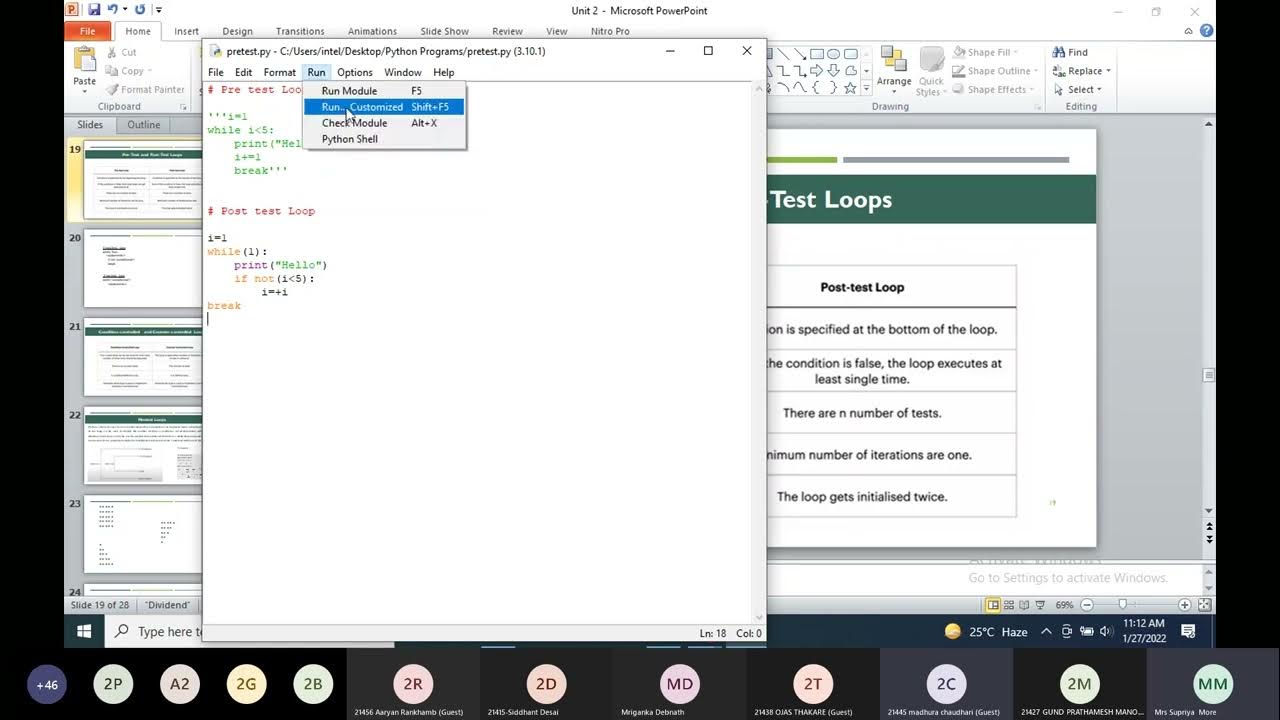Select the Slides pane tab

click(90, 125)
